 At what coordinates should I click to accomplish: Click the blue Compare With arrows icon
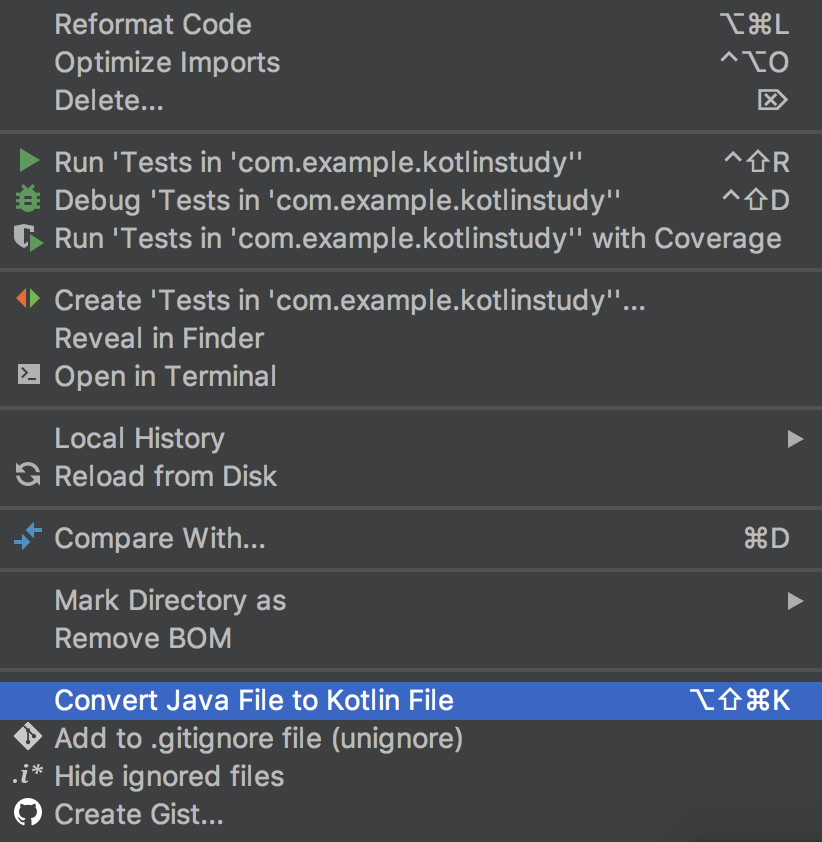[x=28, y=536]
